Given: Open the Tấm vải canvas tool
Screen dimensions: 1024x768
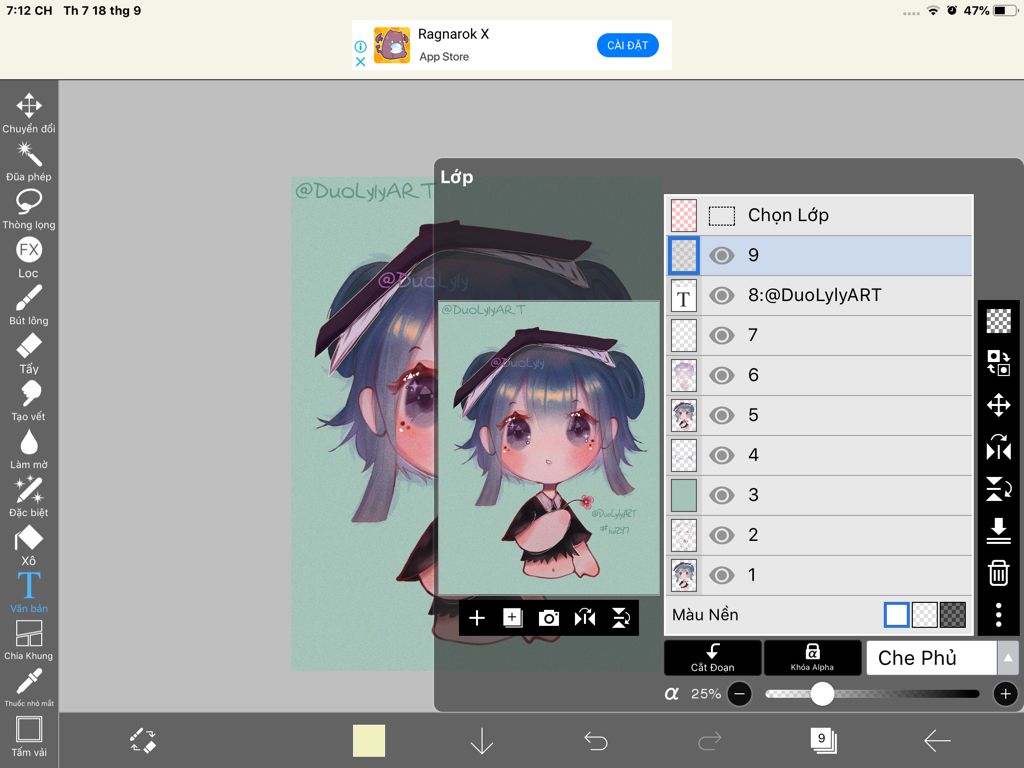Looking at the screenshot, I should [x=29, y=736].
